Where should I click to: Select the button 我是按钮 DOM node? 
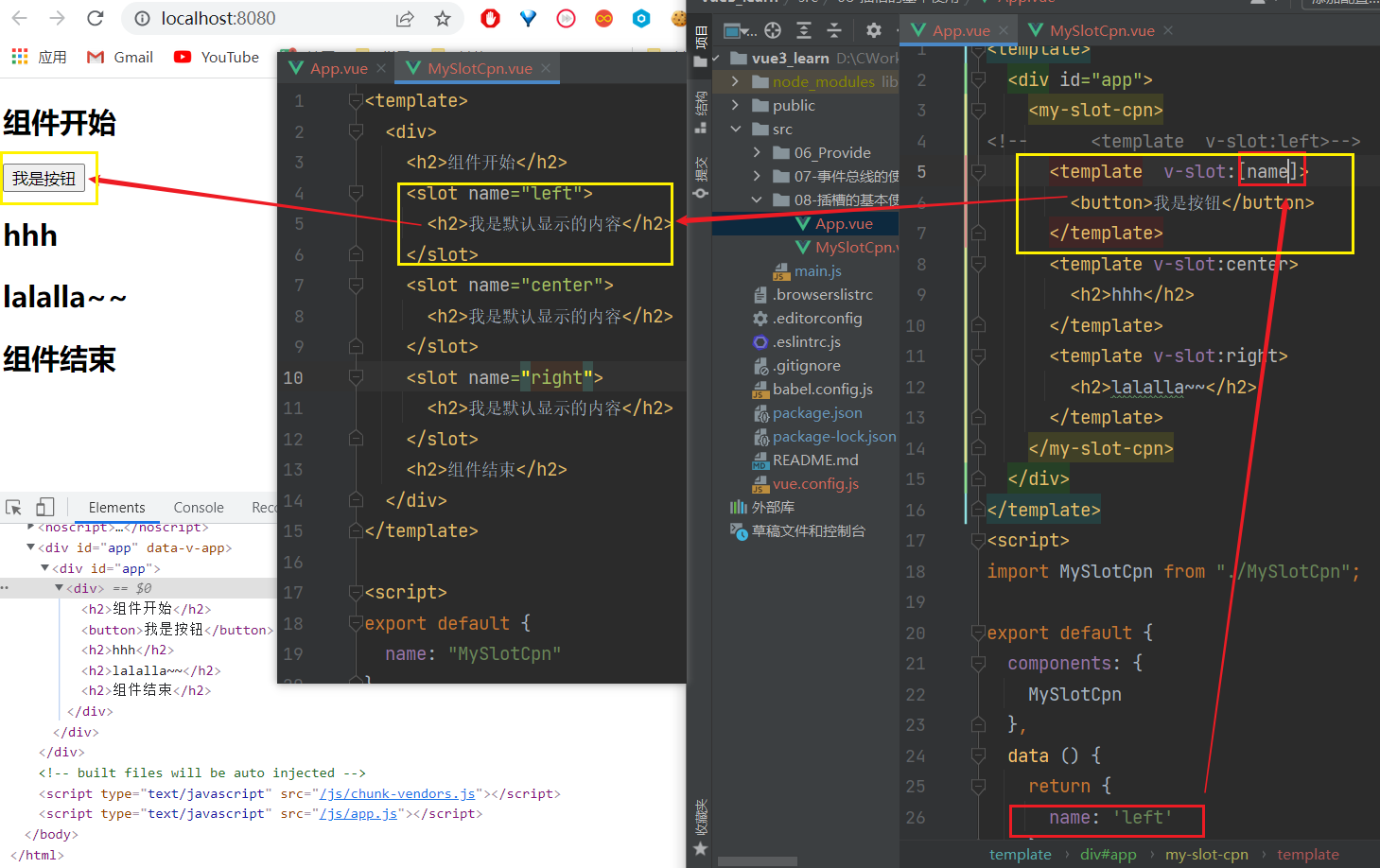[x=177, y=630]
